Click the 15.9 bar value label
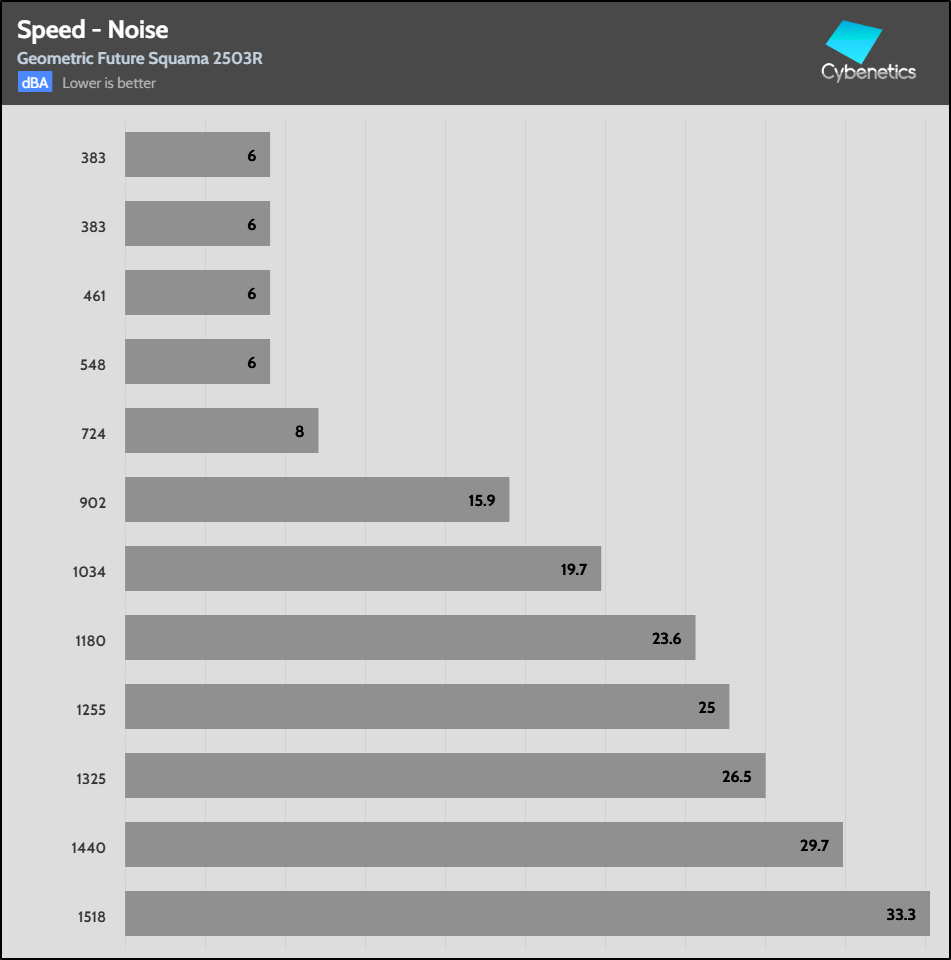Screen dimensions: 951x960 (x=481, y=500)
